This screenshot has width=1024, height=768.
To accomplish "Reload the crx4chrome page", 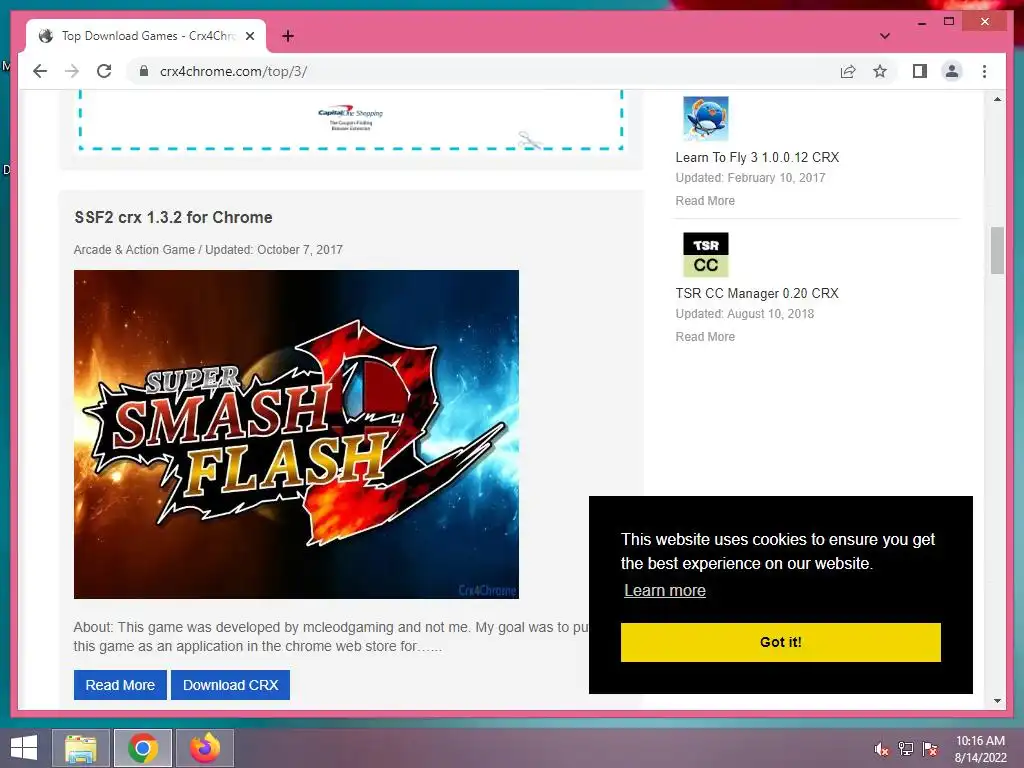I will [104, 71].
